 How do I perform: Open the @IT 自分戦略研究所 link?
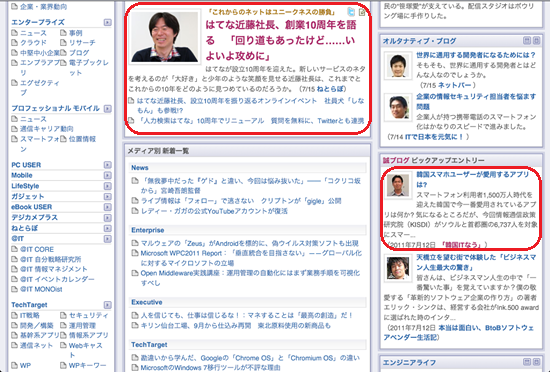click(51, 259)
